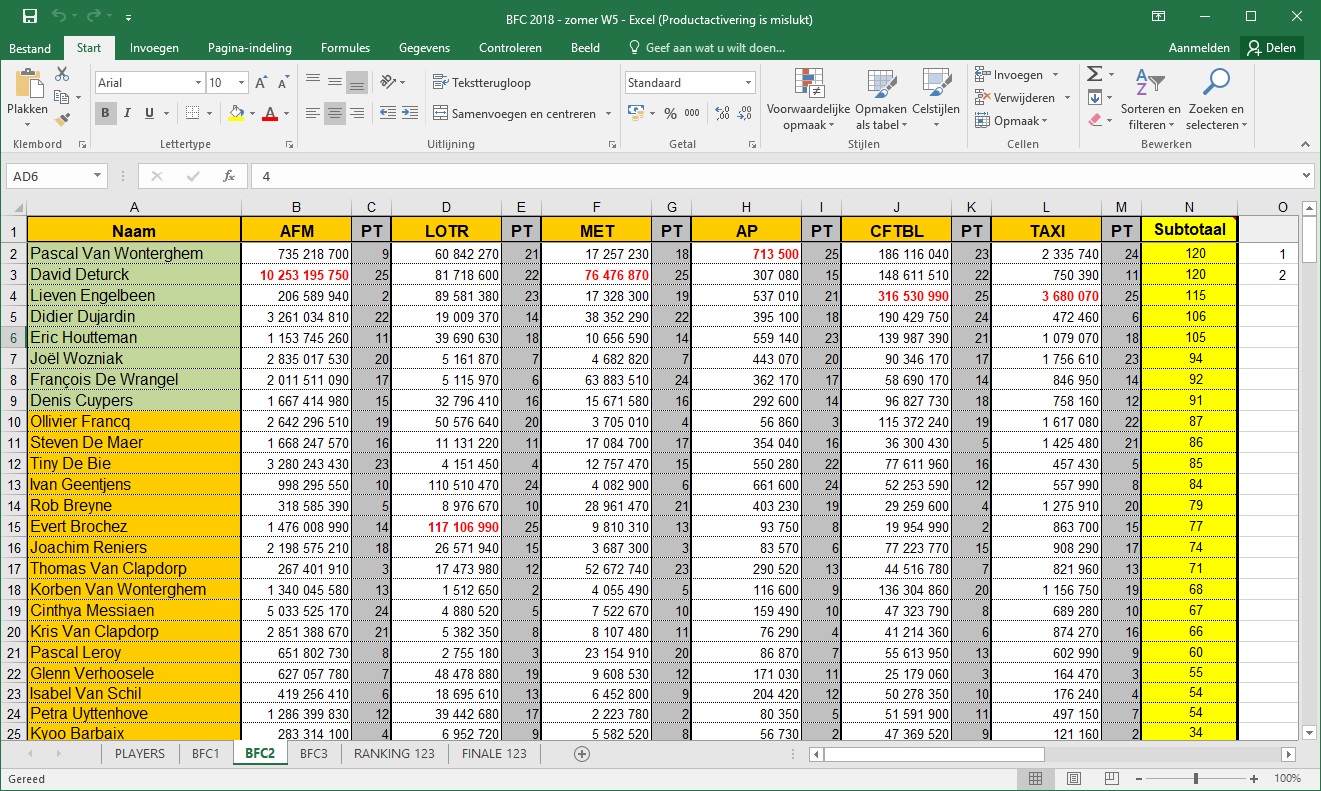Screen dimensions: 1321x791
Task: Switch to the Formules ribbon tab
Action: [345, 48]
